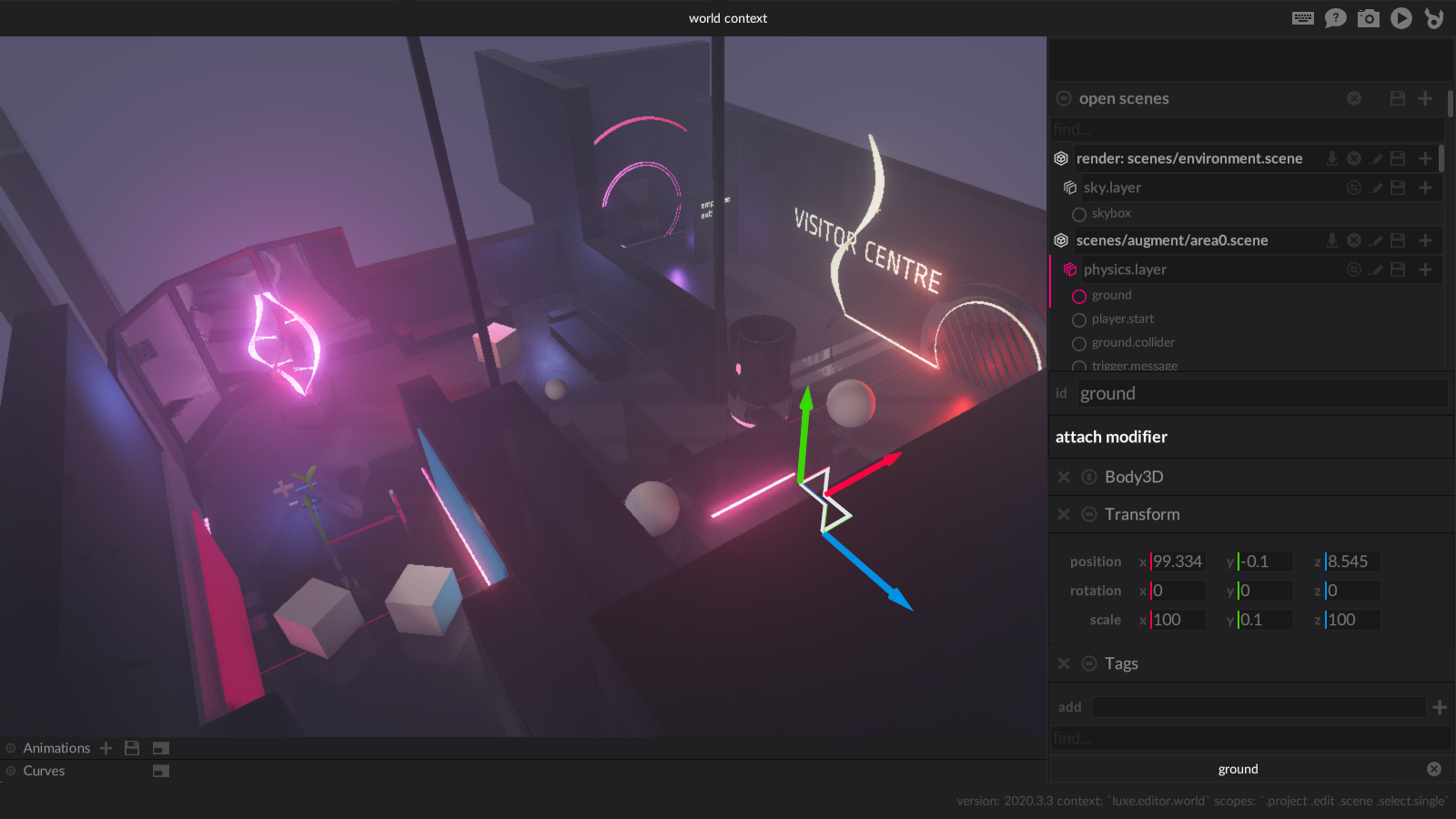Click plus button beside Tags add field
The image size is (1456, 819).
tap(1439, 707)
